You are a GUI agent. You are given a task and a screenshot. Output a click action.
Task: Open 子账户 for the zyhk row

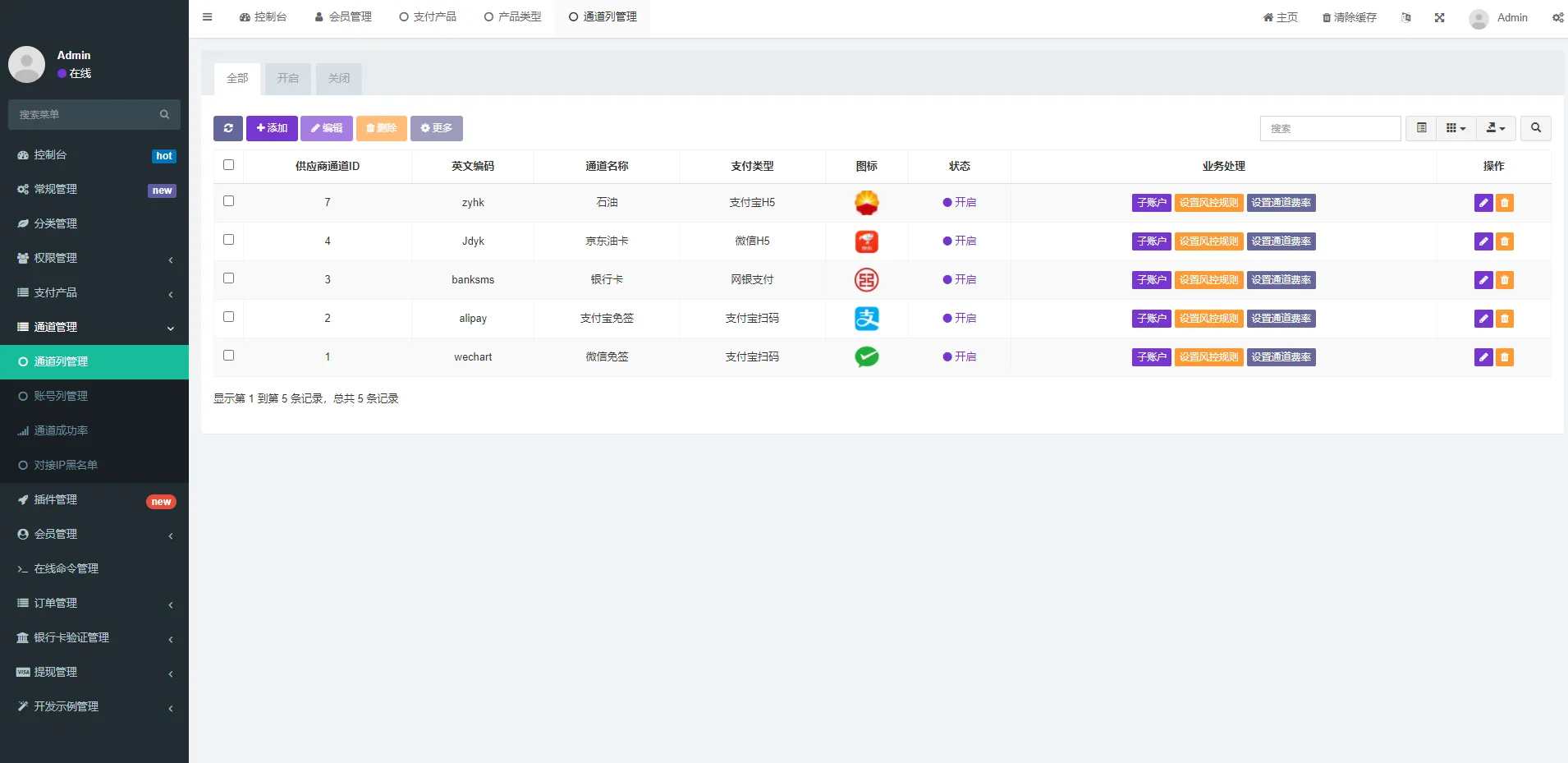pos(1152,203)
